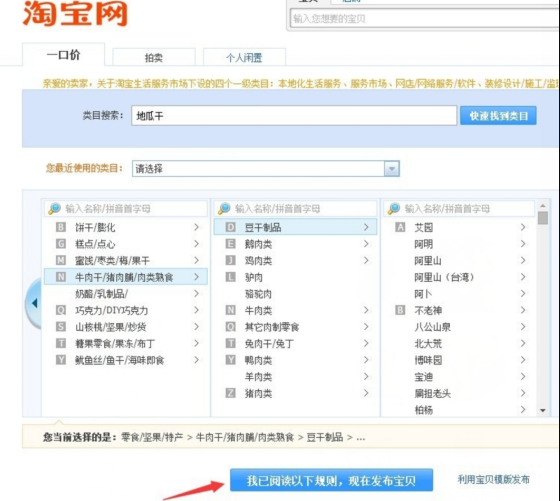Choose brand 八公山泉
The image size is (560, 501).
pos(459,327)
